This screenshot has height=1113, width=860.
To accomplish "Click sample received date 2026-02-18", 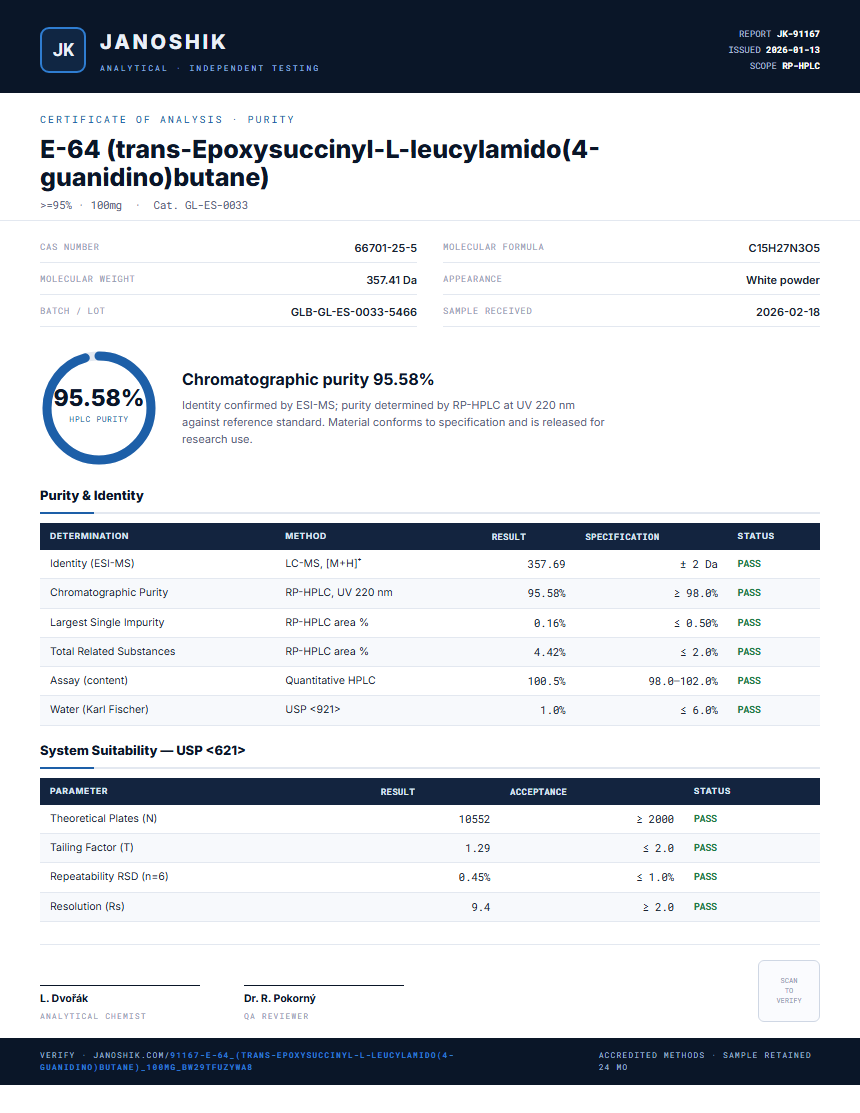I will [x=788, y=312].
